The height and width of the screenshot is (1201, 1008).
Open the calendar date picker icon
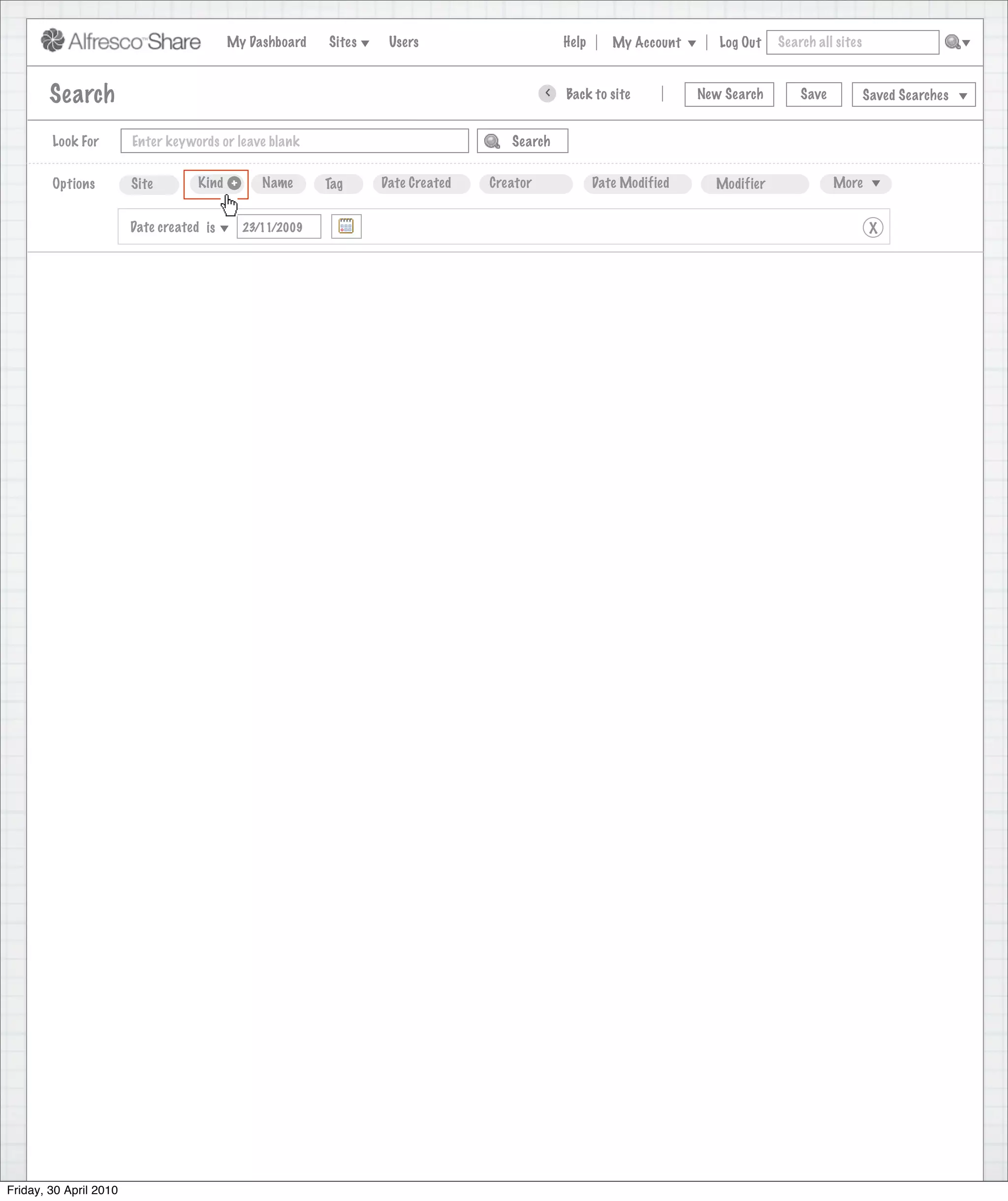[x=346, y=226]
